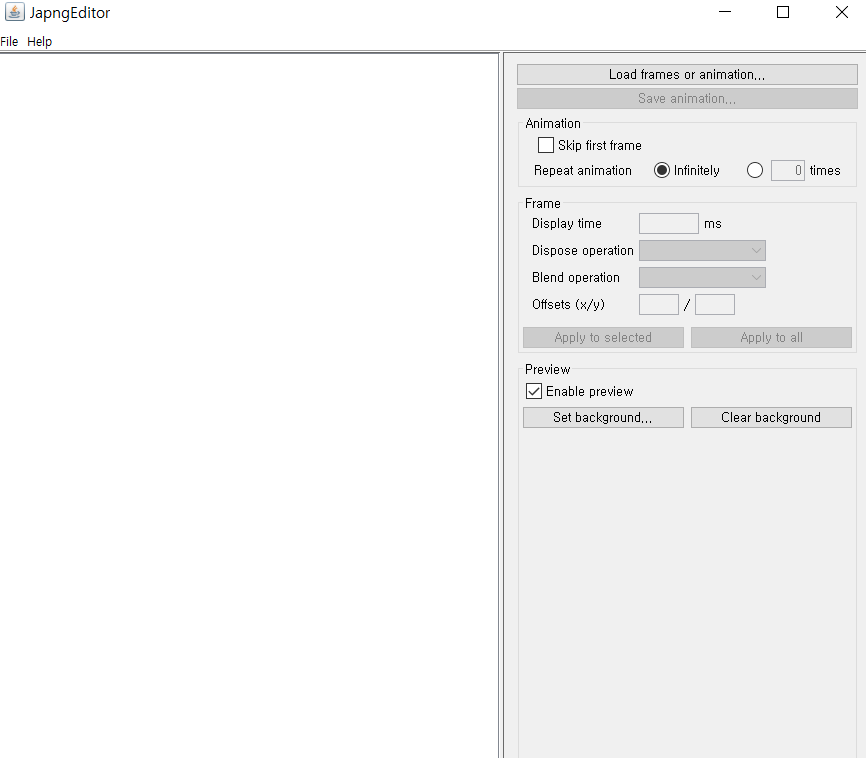Open the File menu
The height and width of the screenshot is (758, 866).
click(x=9, y=41)
